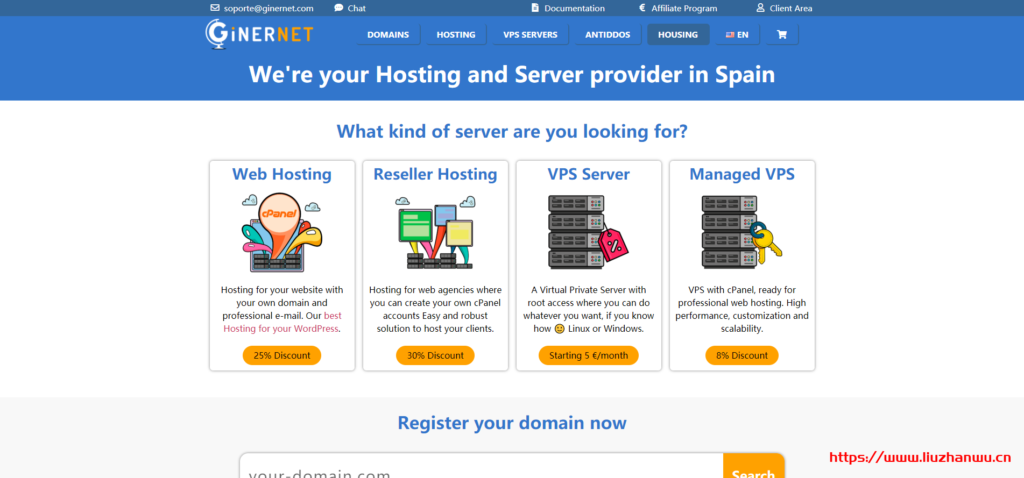Open the Documentation link

[x=575, y=8]
